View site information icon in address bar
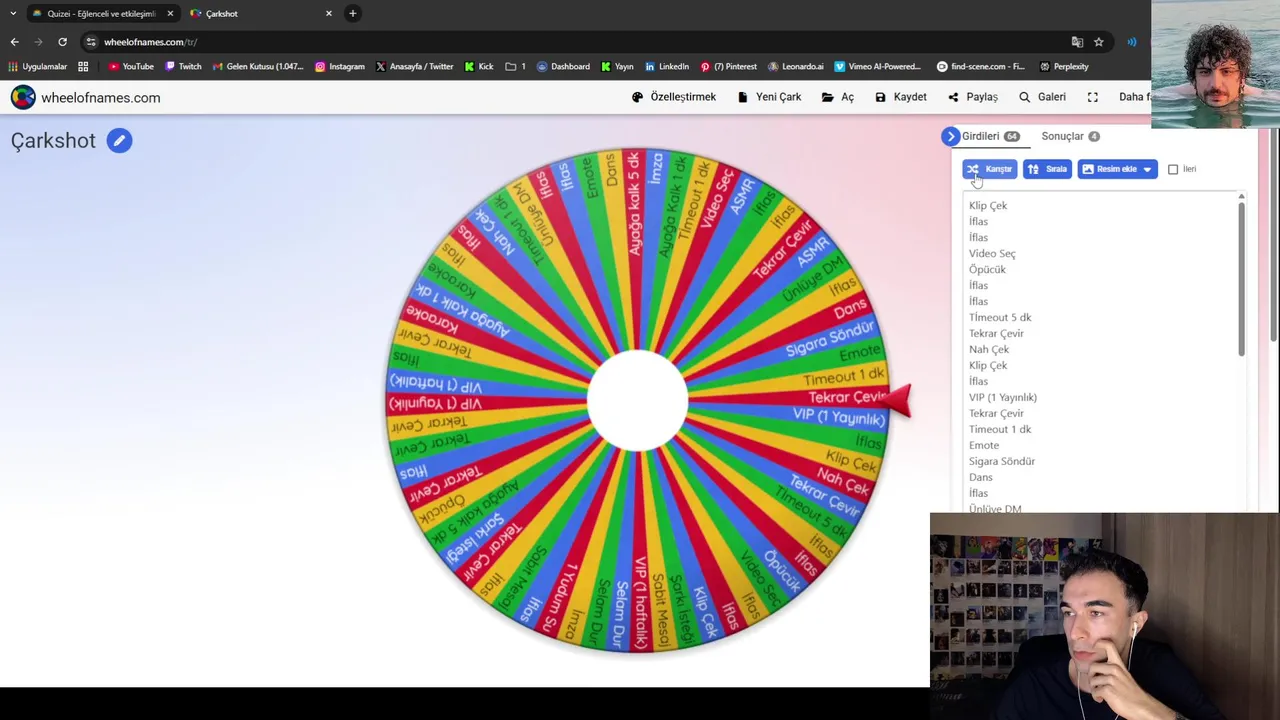This screenshot has width=1280, height=720. coord(91,42)
